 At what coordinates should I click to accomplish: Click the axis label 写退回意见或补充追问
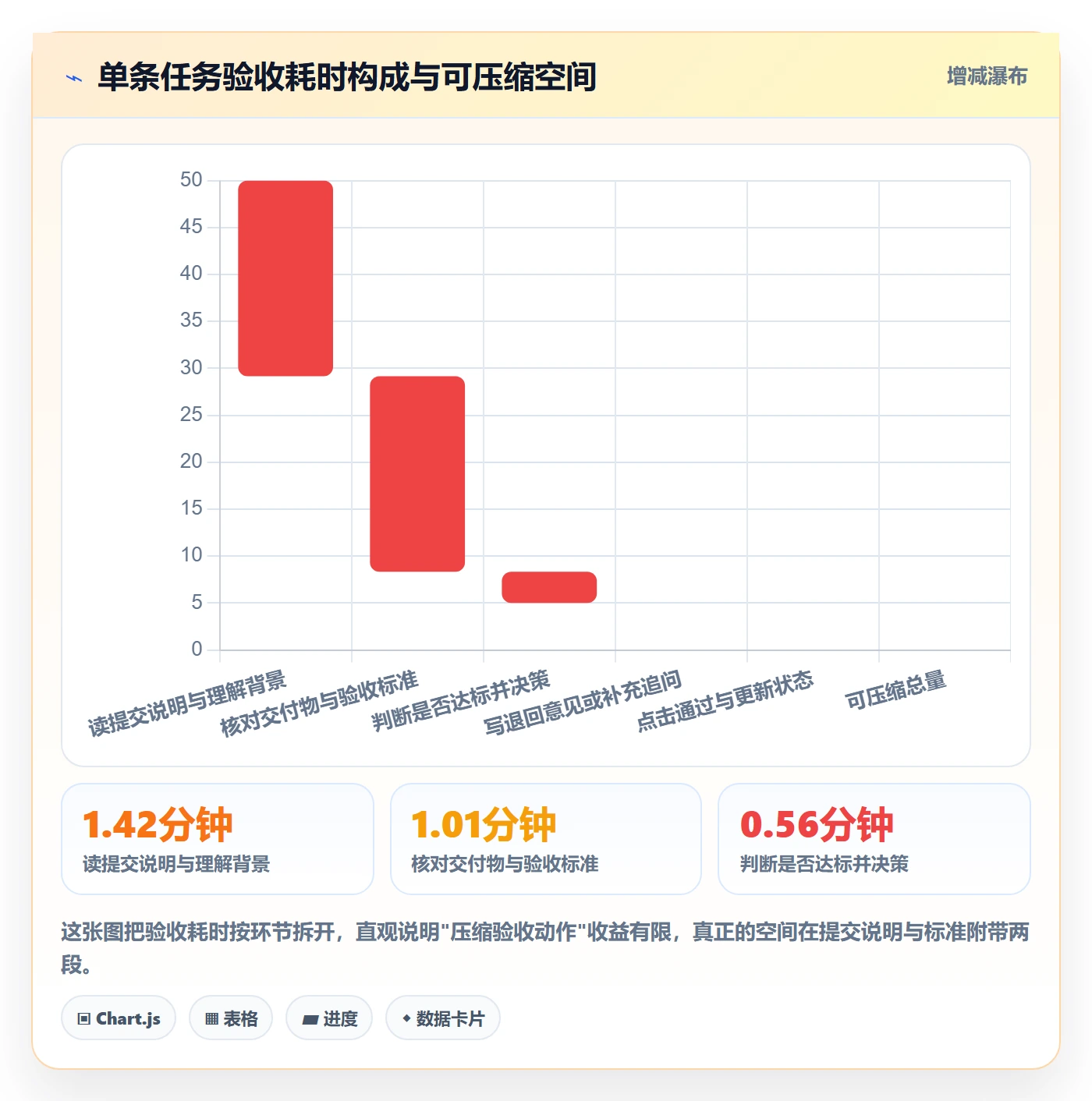(x=583, y=703)
